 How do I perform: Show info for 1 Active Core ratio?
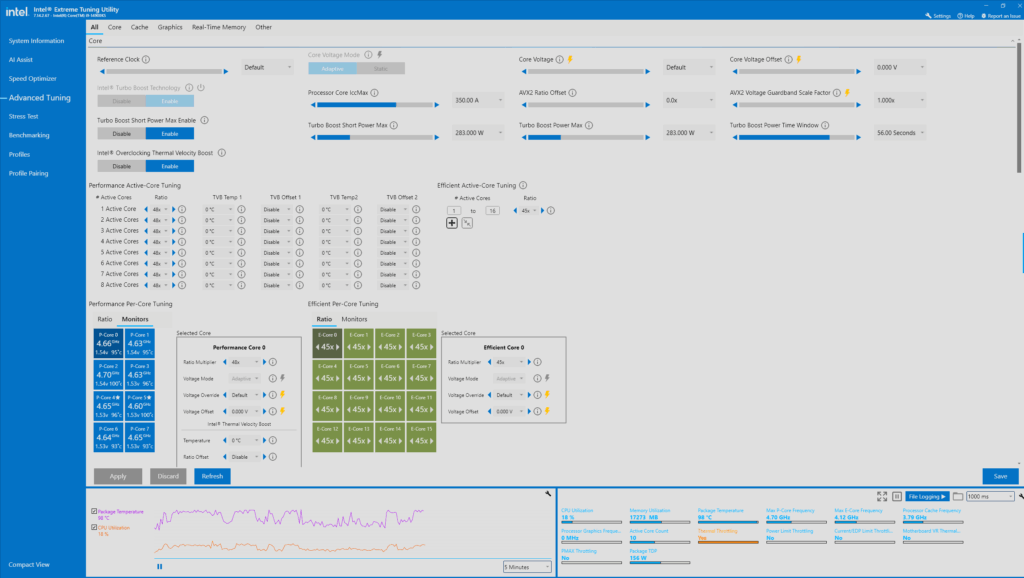coord(182,210)
